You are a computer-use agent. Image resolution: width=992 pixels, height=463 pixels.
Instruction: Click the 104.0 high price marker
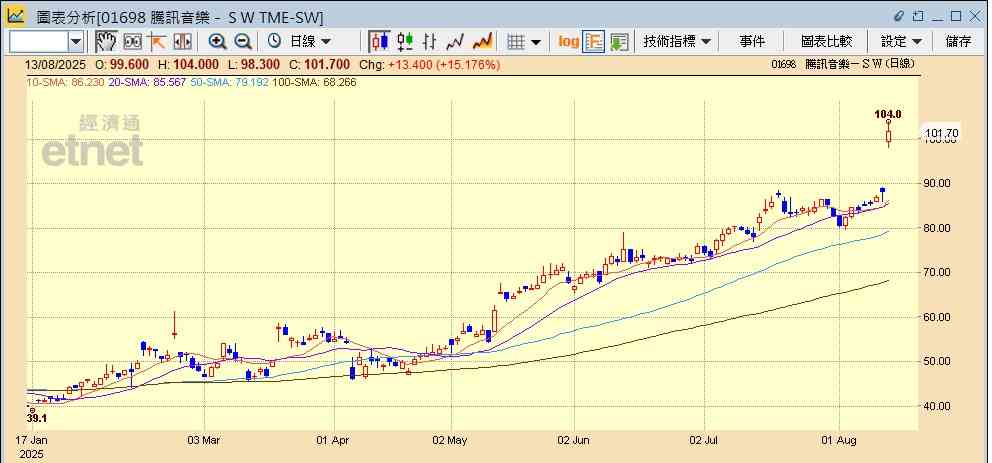point(888,114)
